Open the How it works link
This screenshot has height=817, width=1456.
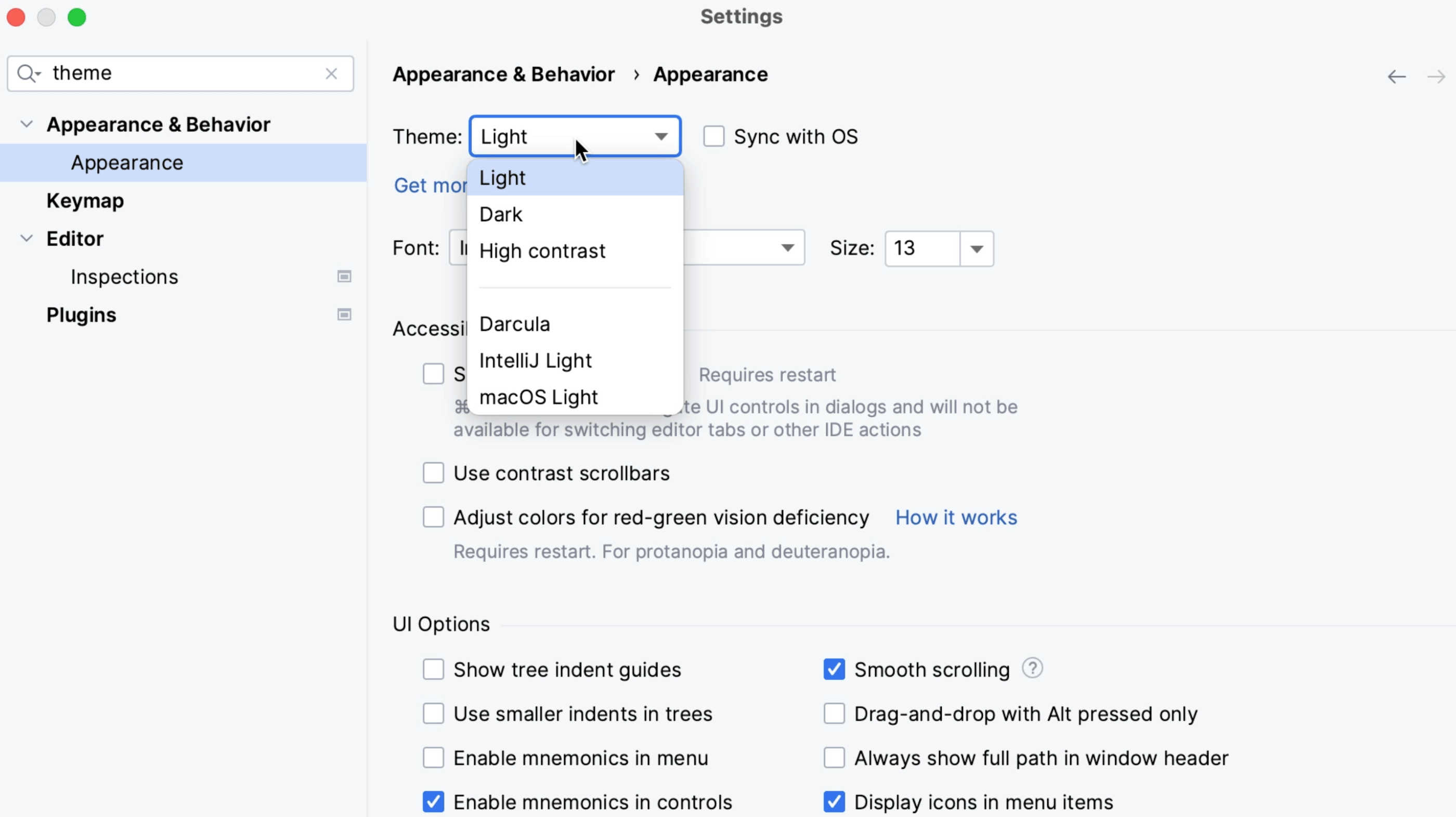pos(956,517)
